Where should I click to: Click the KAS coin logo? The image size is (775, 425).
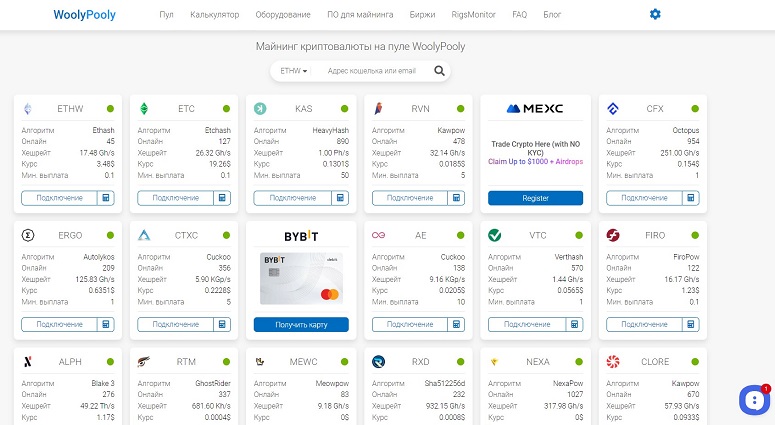pos(260,109)
